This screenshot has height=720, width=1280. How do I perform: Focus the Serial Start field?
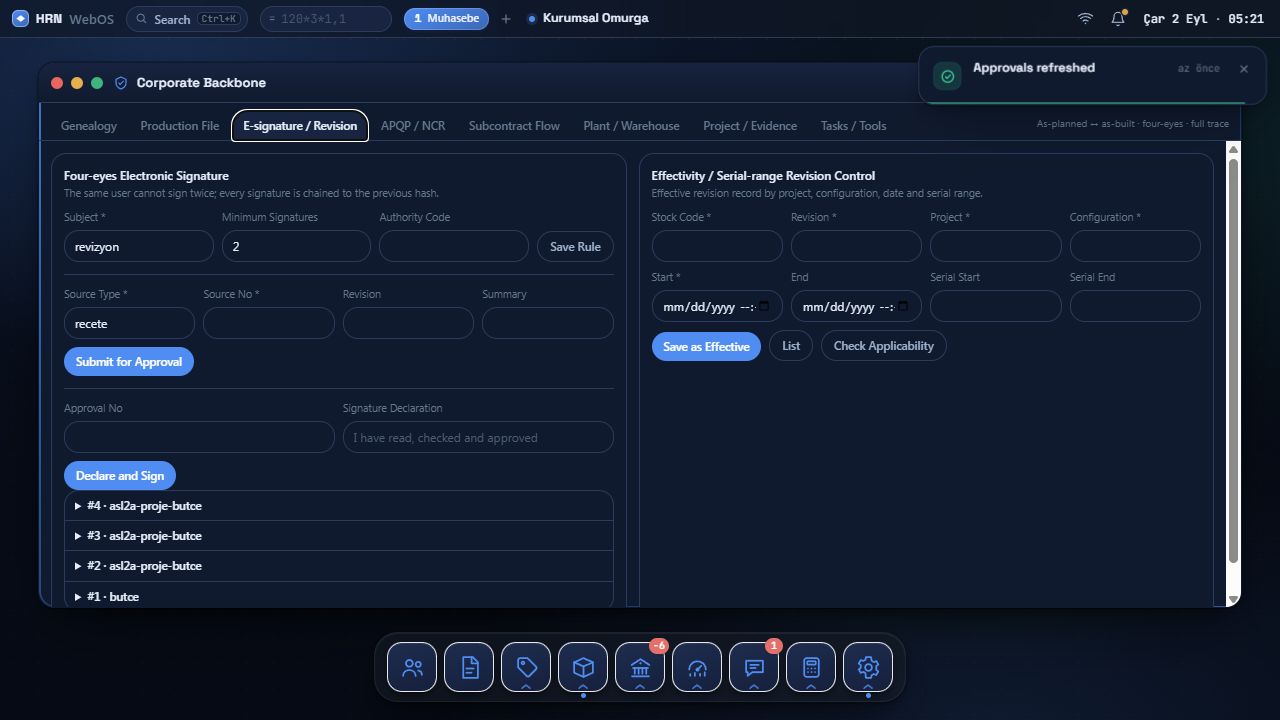[x=996, y=307]
